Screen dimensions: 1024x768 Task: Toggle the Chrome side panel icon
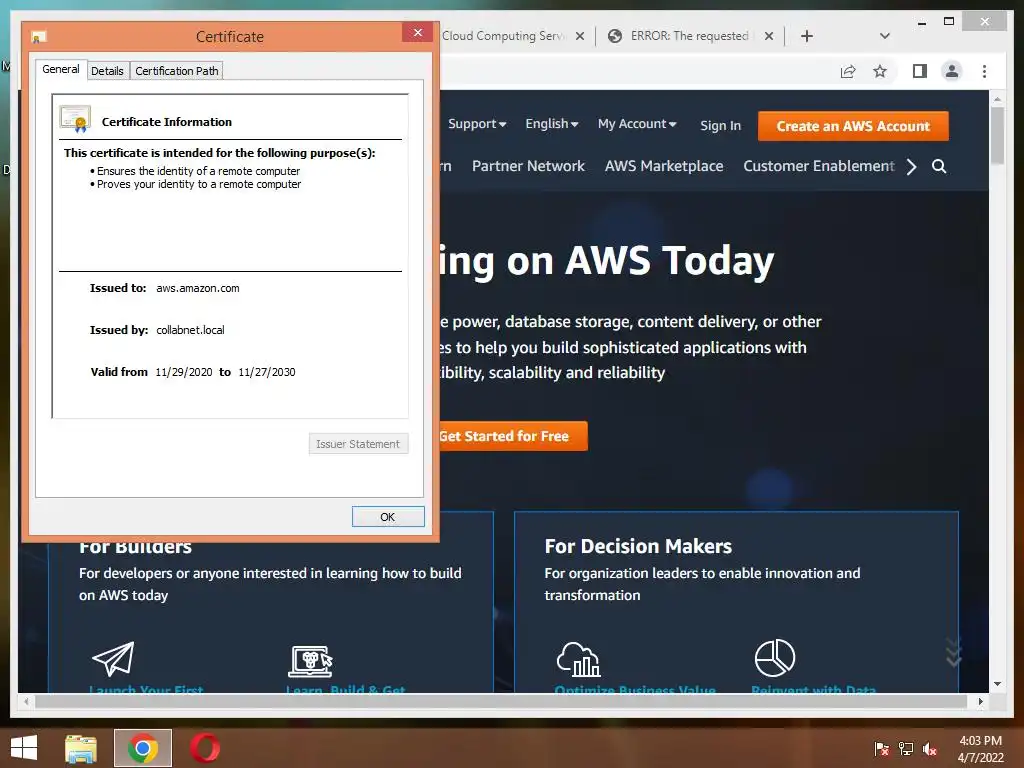920,71
